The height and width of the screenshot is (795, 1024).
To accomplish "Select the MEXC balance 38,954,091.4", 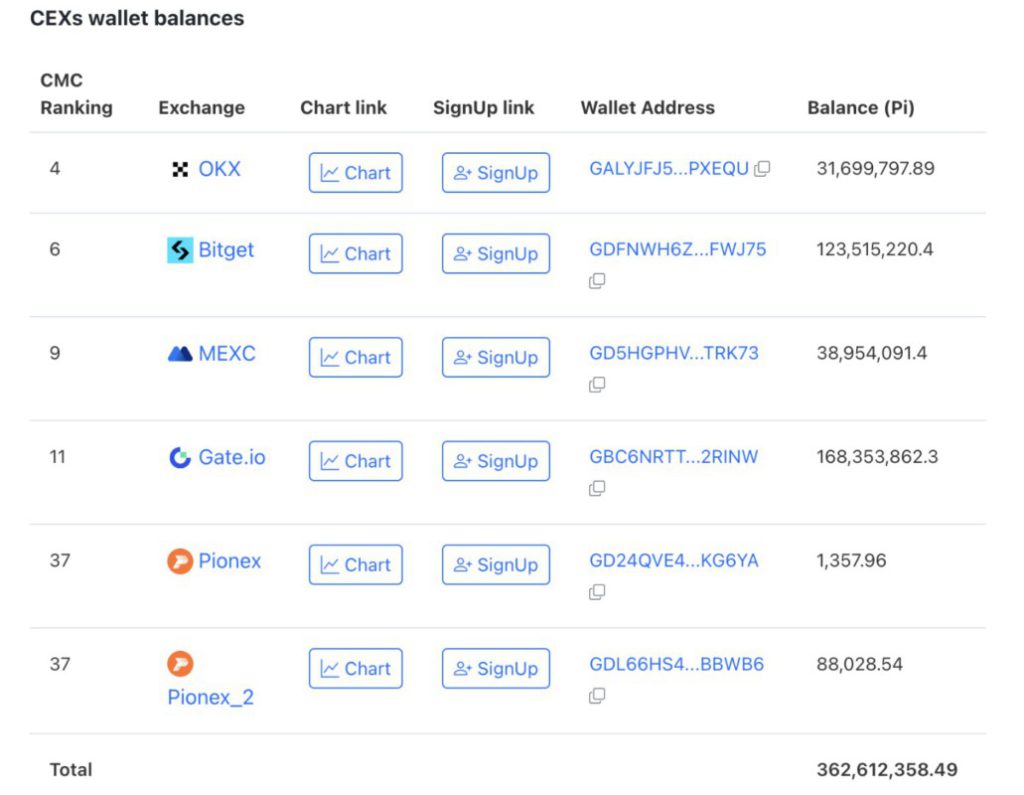I will click(x=872, y=353).
